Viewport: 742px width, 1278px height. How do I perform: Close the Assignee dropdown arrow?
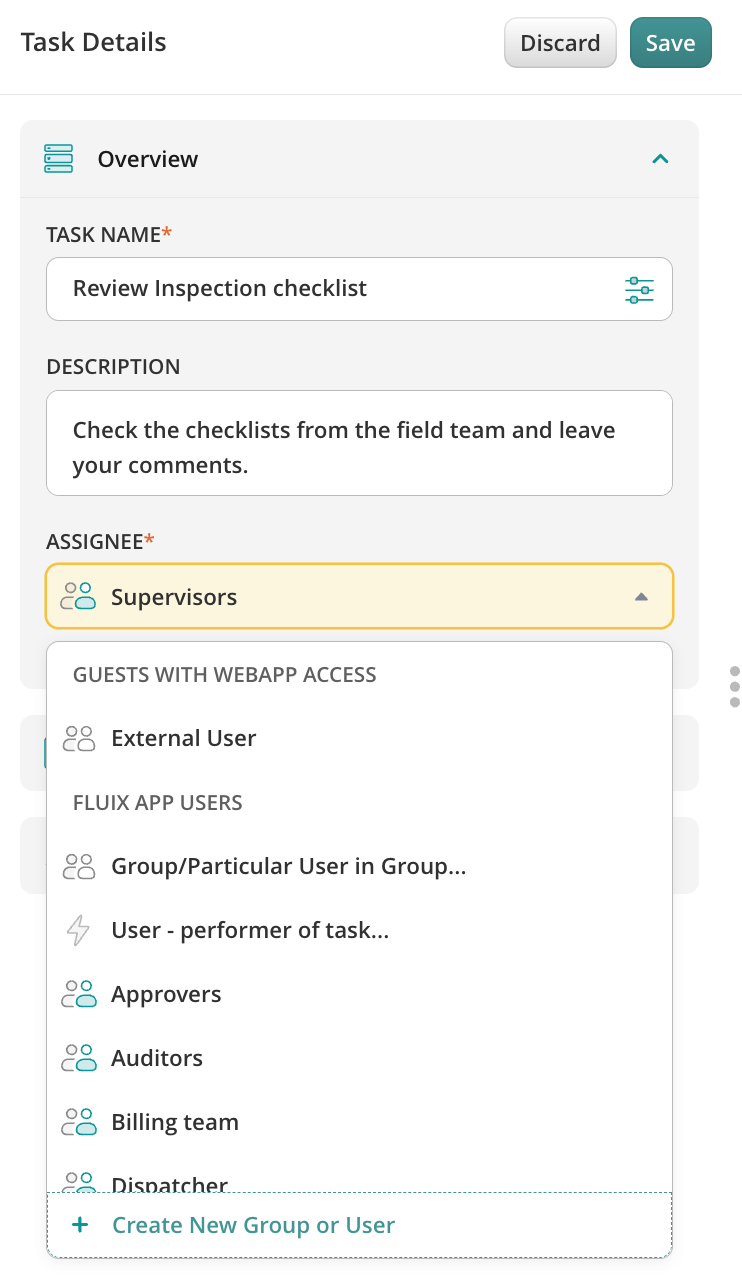click(x=641, y=597)
